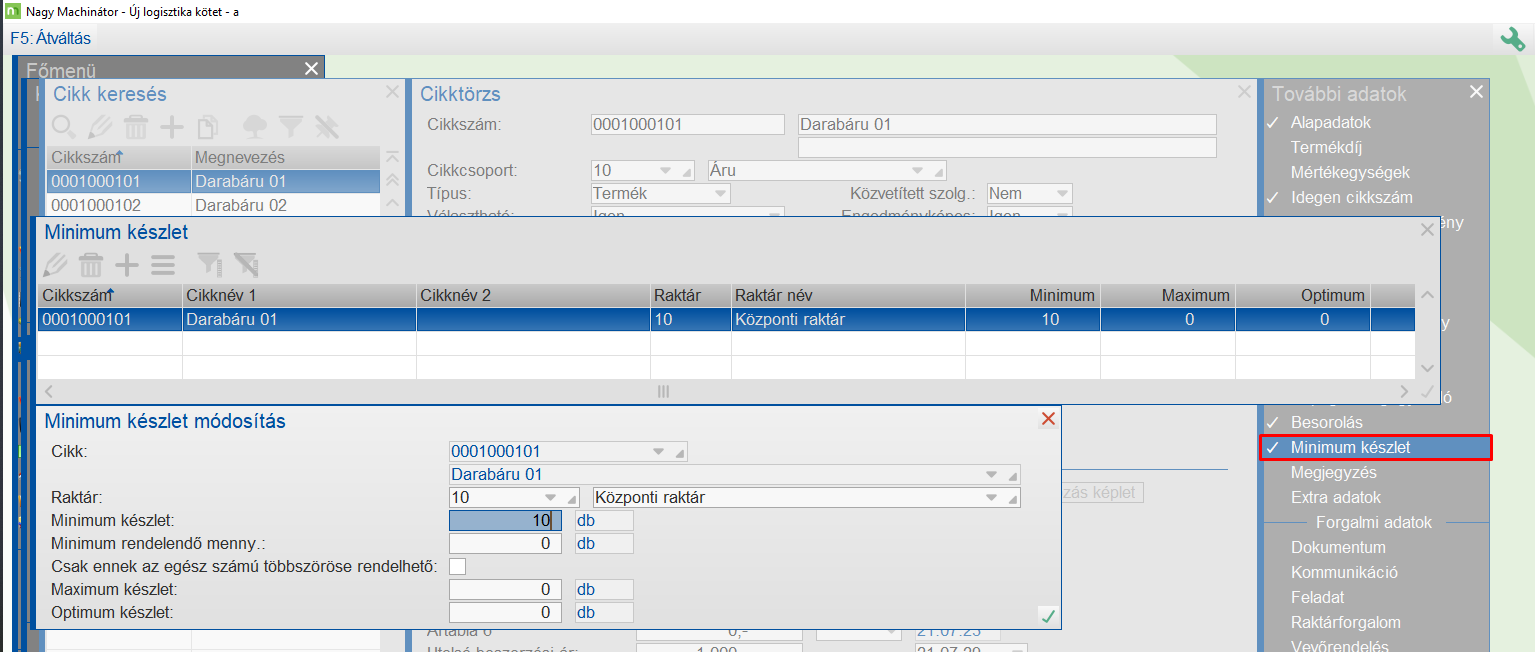
Task: Open the Típus Termék dropdown
Action: (720, 193)
